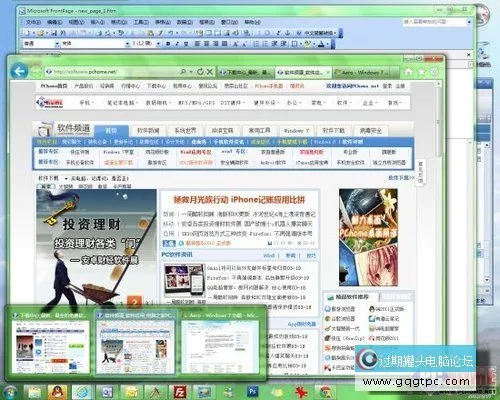Open the Photoshop taskbar icon
Viewport: 500px width, 400px height.
click(252, 392)
